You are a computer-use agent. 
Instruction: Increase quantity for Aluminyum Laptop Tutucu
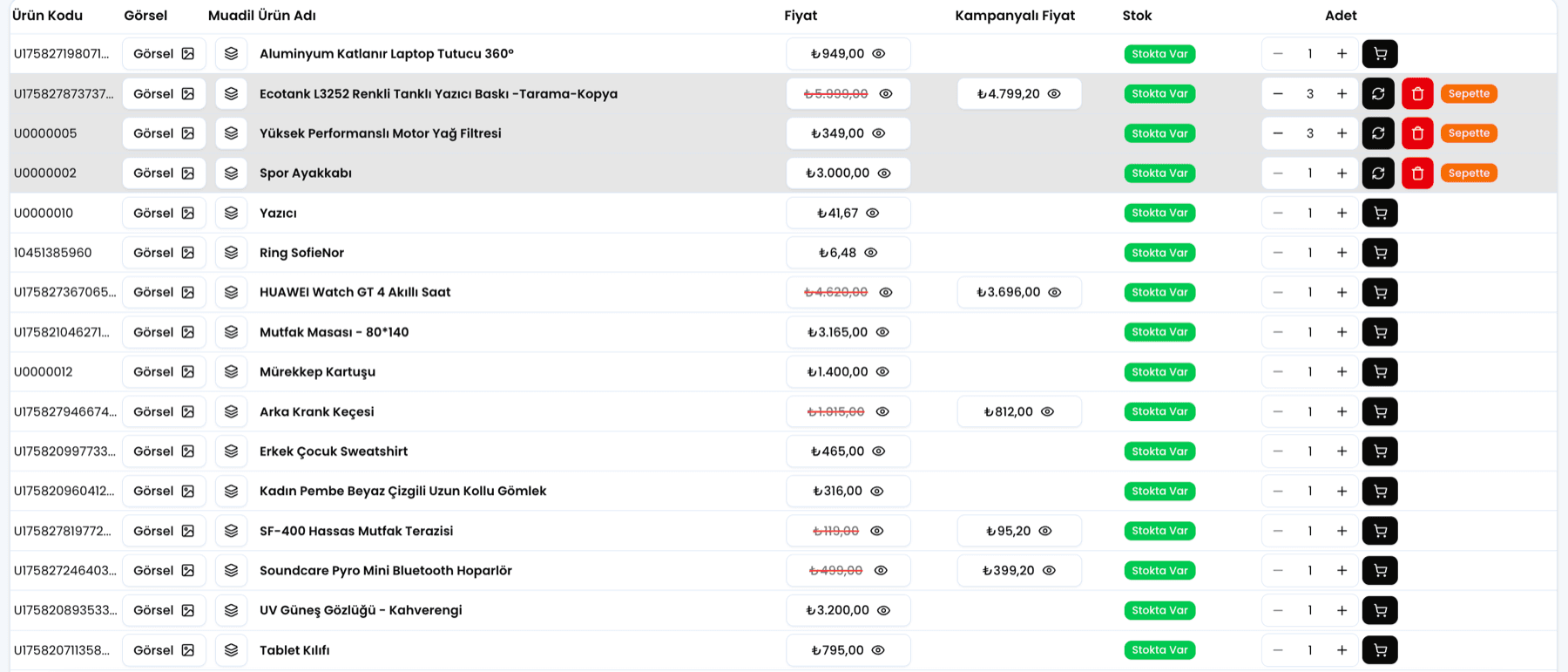coord(1342,54)
